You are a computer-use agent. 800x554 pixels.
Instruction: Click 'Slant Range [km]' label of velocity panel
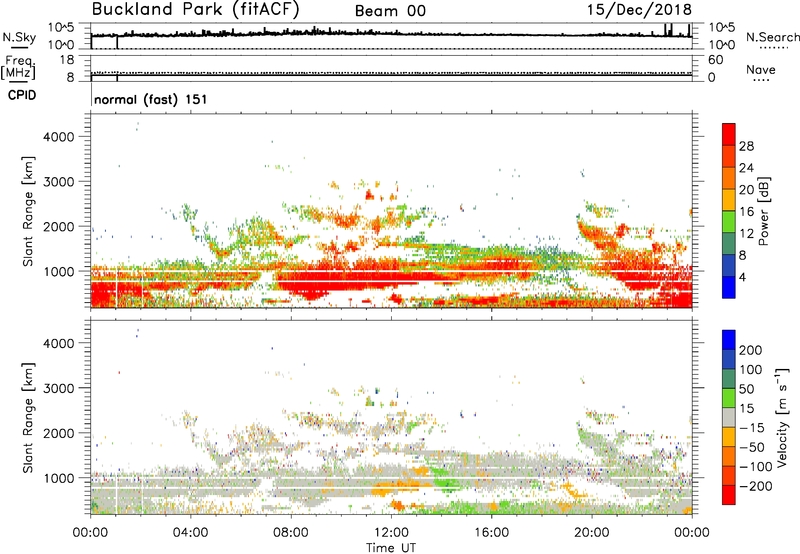28,418
